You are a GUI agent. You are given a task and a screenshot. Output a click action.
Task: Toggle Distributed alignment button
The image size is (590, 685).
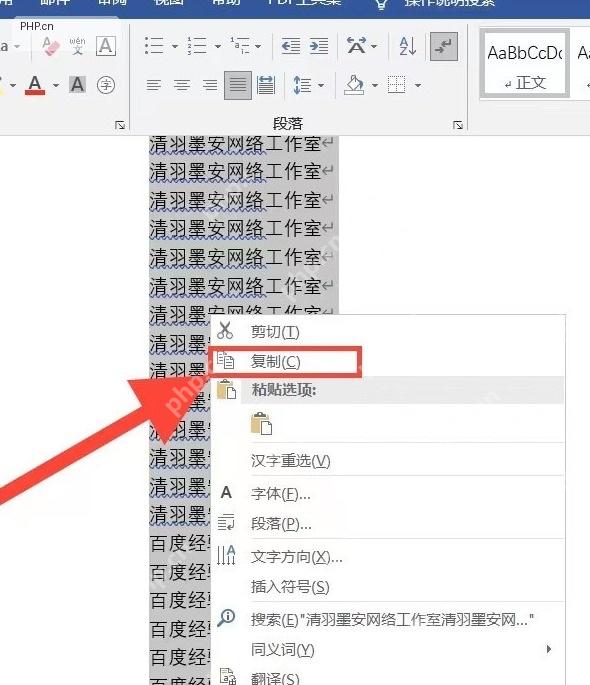(x=266, y=85)
